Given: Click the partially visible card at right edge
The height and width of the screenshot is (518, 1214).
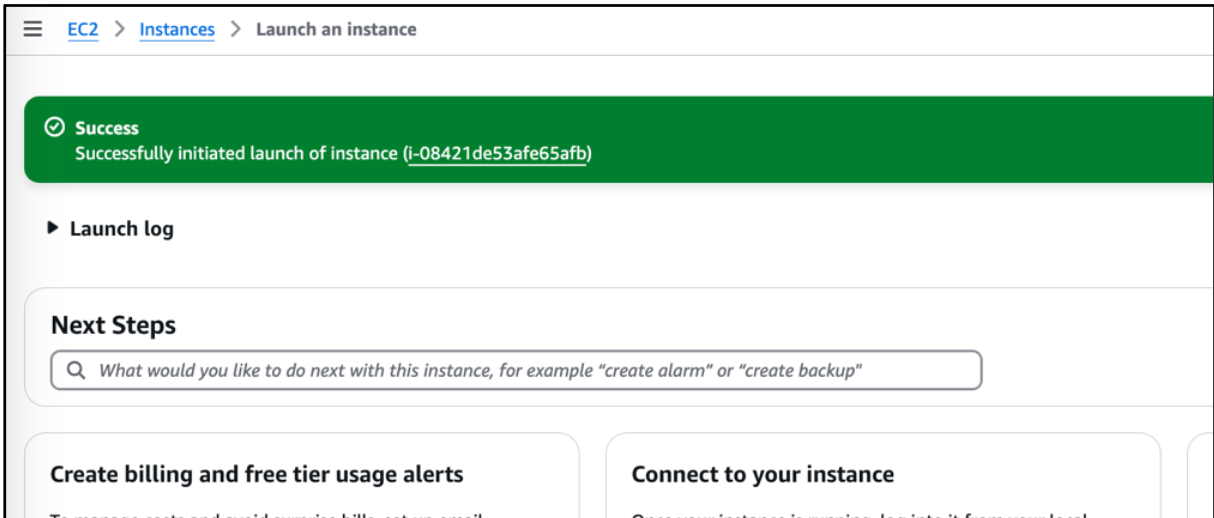Looking at the screenshot, I should (1199, 476).
